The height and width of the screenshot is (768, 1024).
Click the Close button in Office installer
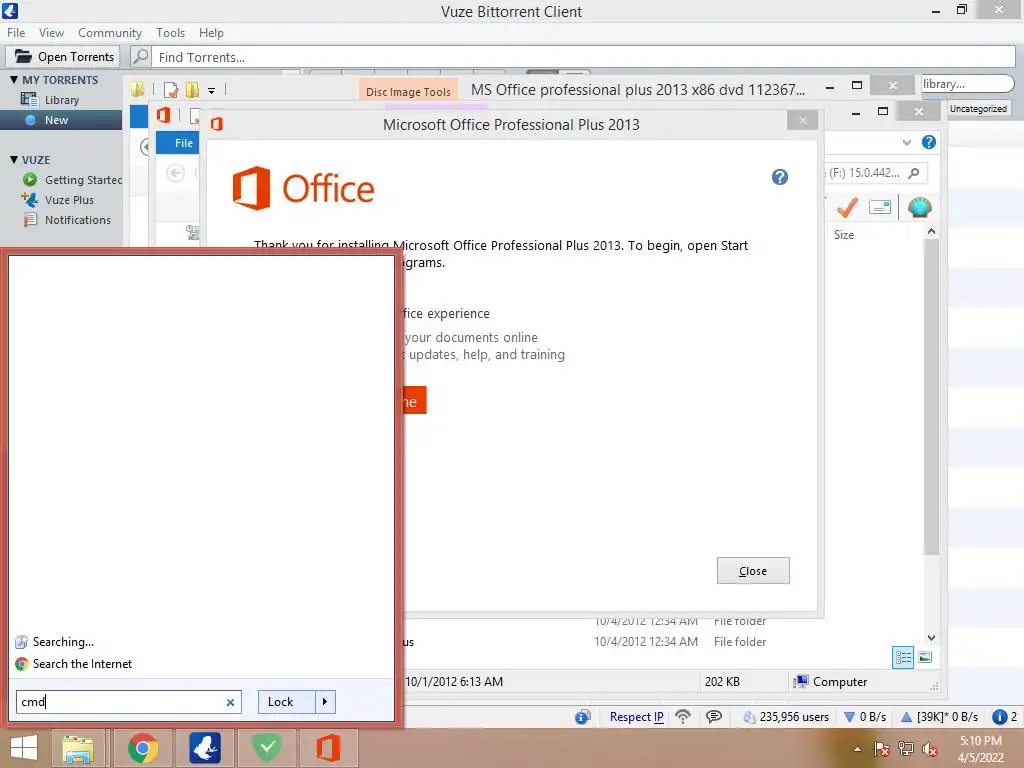(x=753, y=571)
